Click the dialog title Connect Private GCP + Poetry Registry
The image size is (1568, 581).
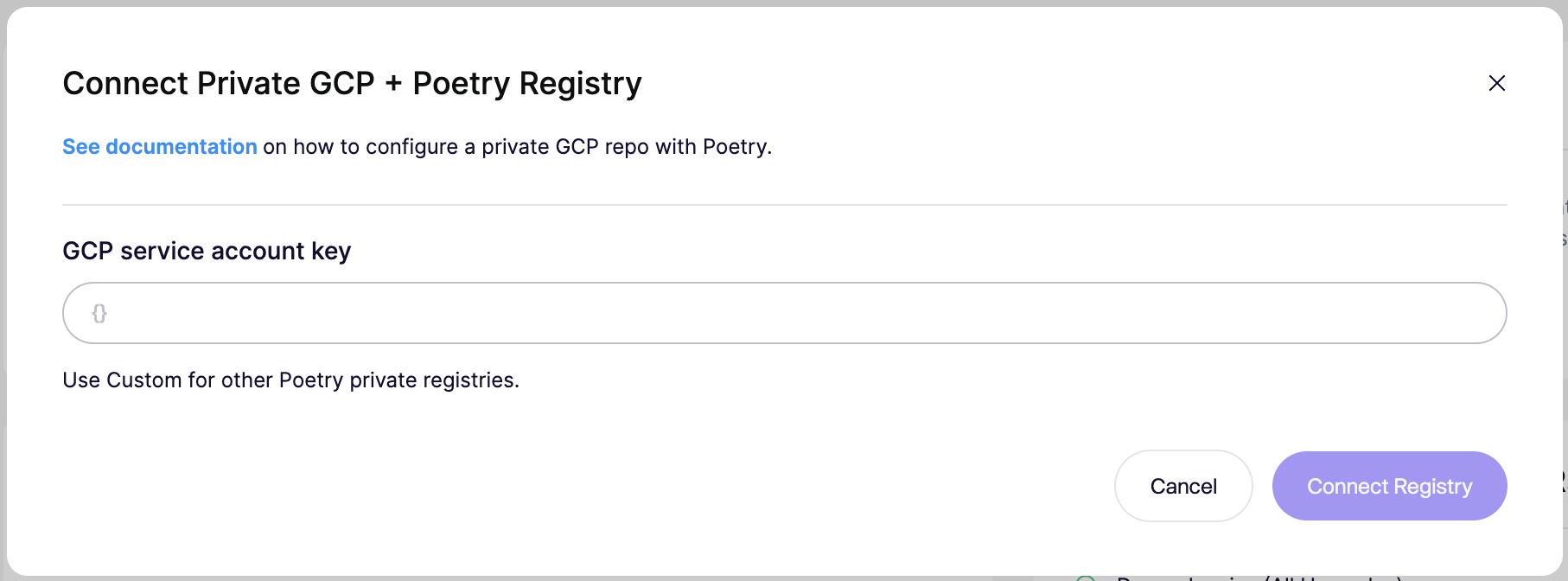(352, 84)
